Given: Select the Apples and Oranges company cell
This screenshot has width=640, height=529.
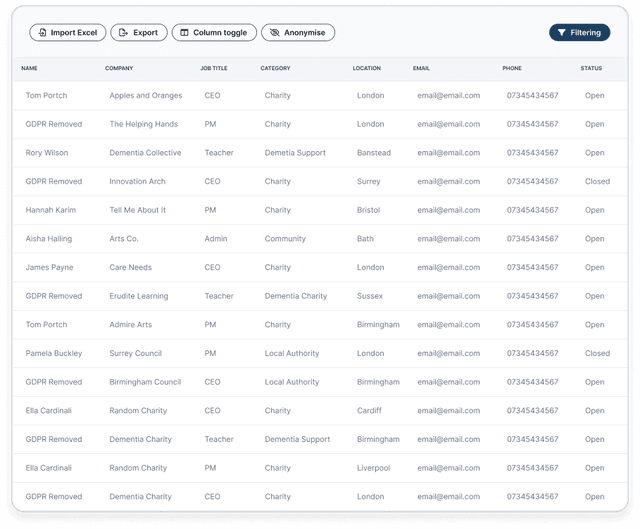Looking at the screenshot, I should 146,96.
